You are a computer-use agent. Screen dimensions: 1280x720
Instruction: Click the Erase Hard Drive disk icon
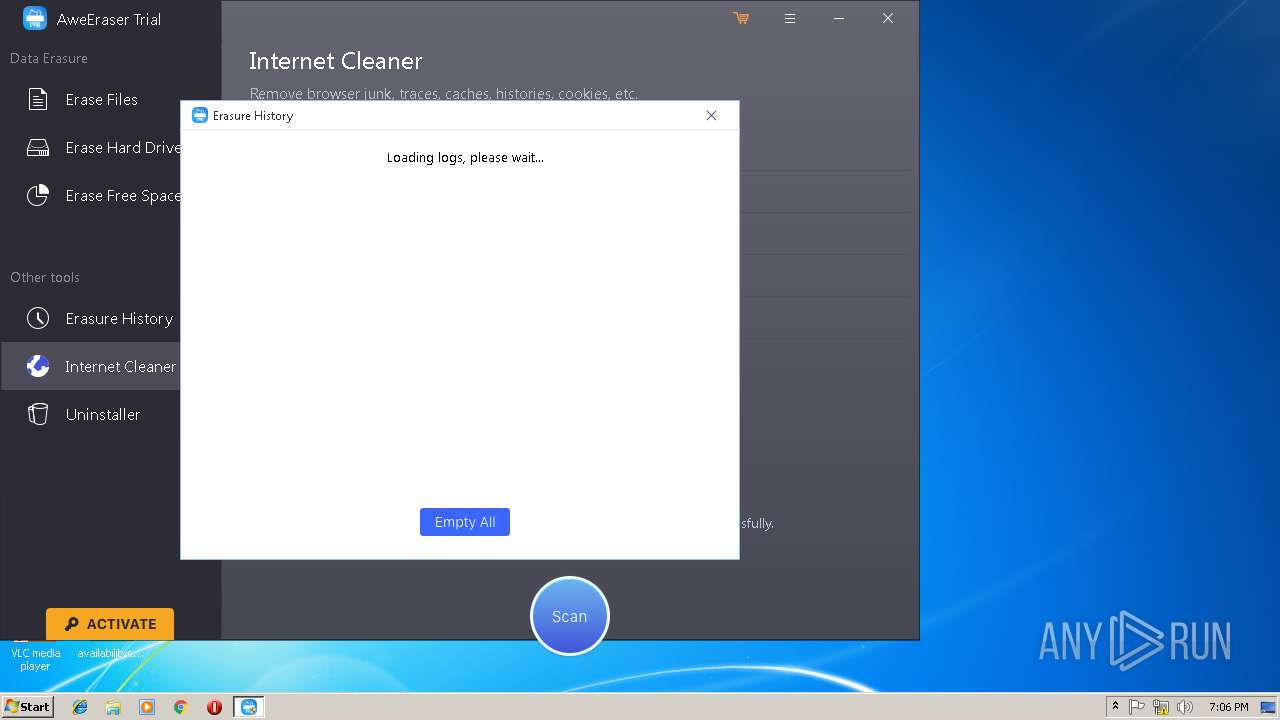point(38,148)
